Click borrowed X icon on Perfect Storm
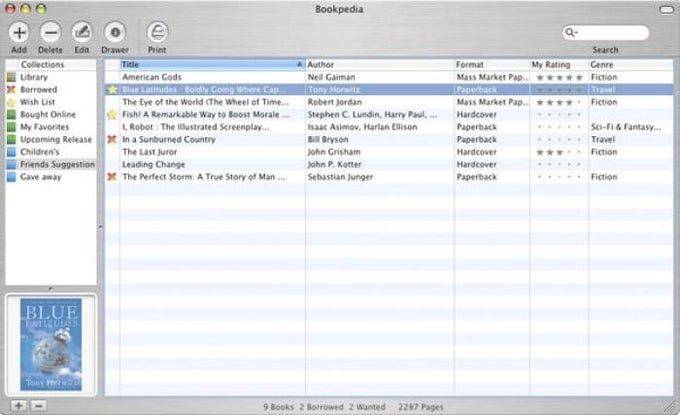The image size is (680, 415). tap(112, 177)
